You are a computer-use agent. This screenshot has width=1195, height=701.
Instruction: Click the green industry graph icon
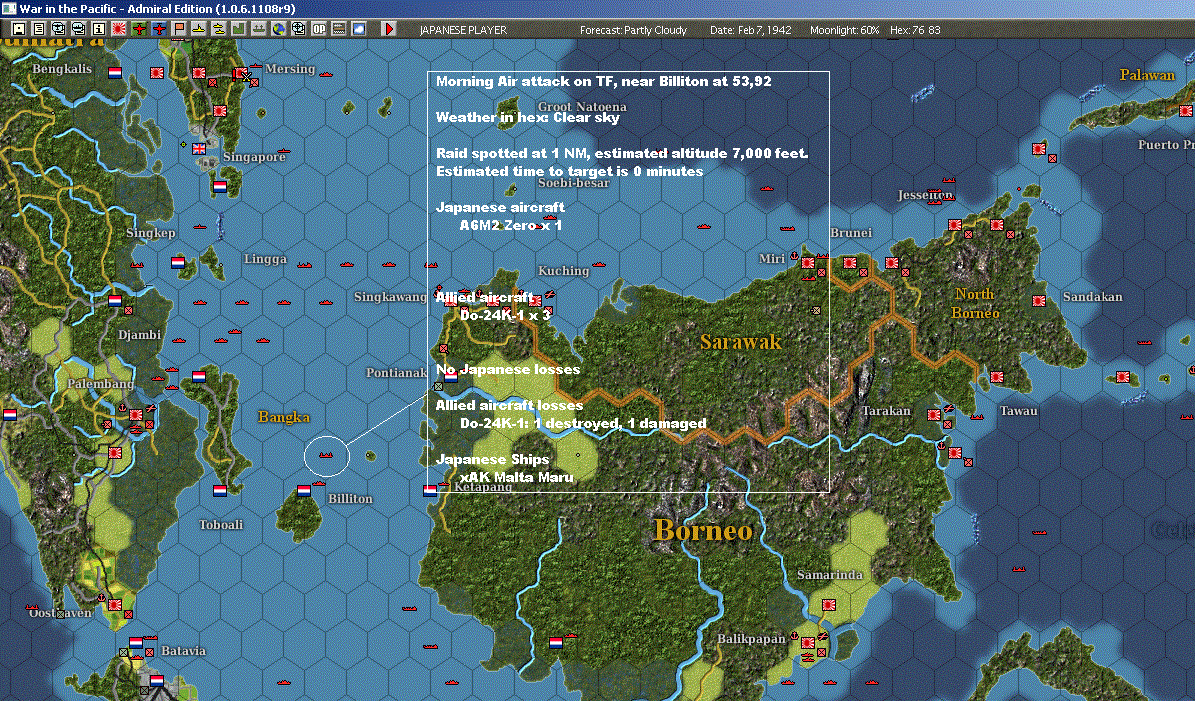point(239,29)
